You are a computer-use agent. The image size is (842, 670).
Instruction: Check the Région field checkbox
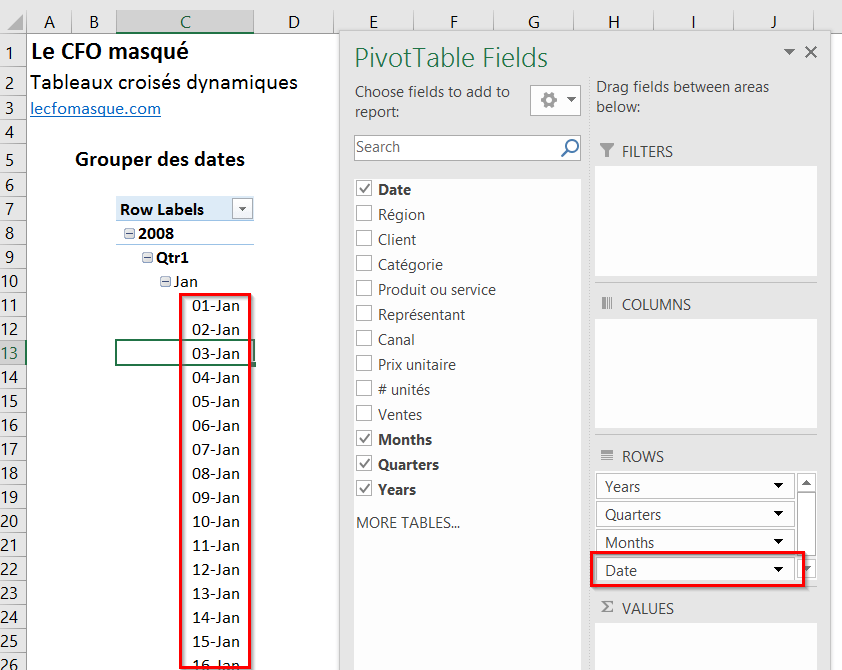[364, 214]
